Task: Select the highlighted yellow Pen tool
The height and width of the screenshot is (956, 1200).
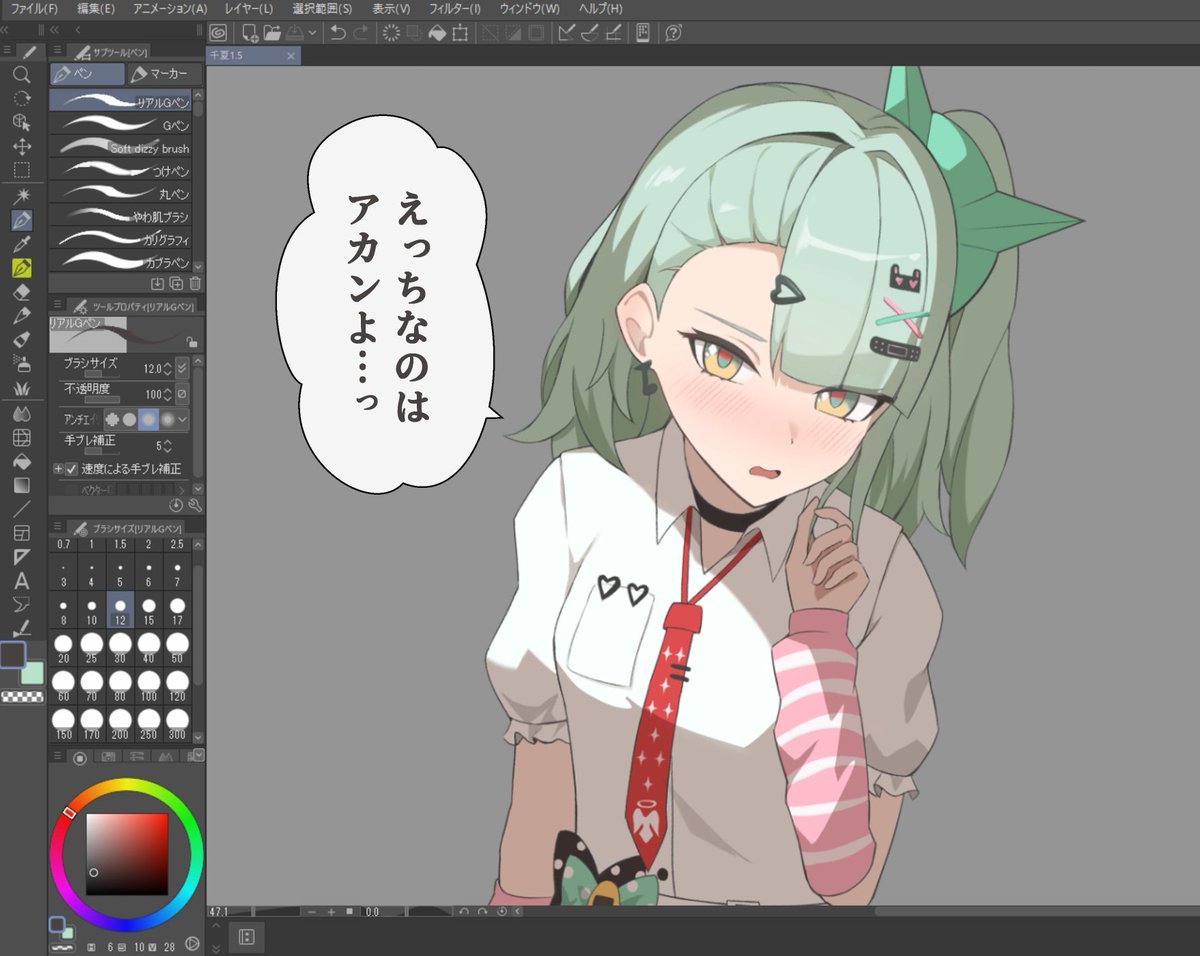Action: coord(21,268)
